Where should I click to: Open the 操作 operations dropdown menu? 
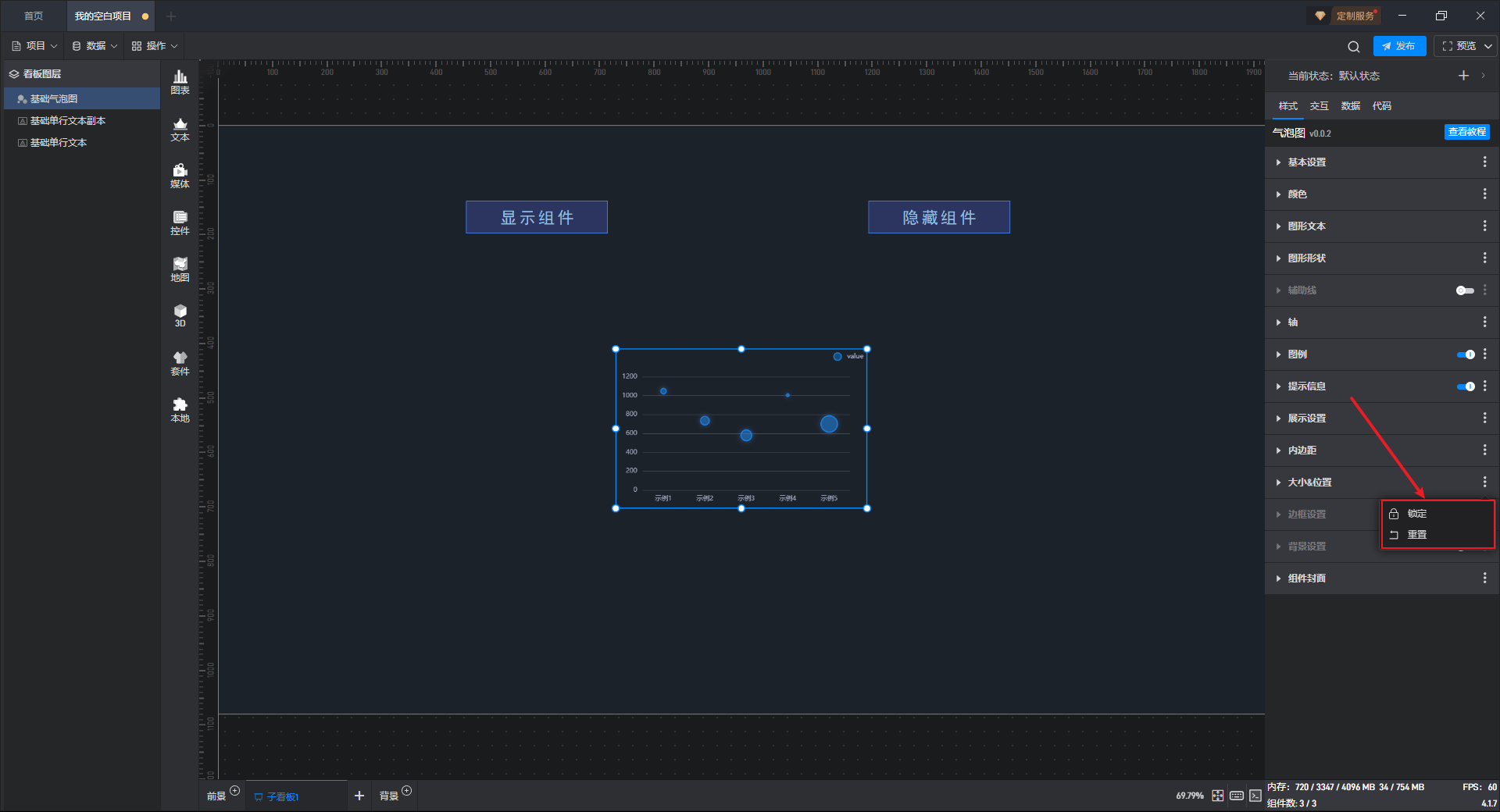(x=155, y=46)
